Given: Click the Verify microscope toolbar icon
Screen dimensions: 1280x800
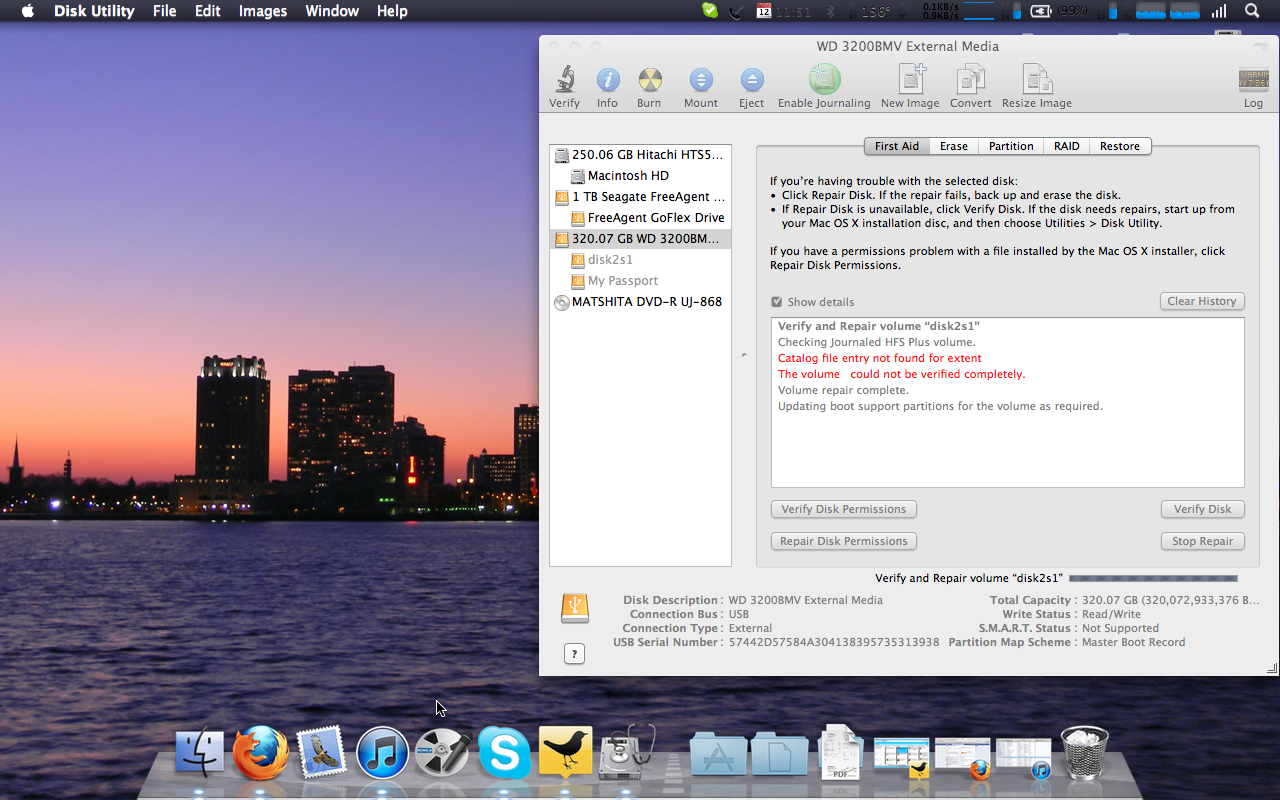Looking at the screenshot, I should tap(564, 80).
